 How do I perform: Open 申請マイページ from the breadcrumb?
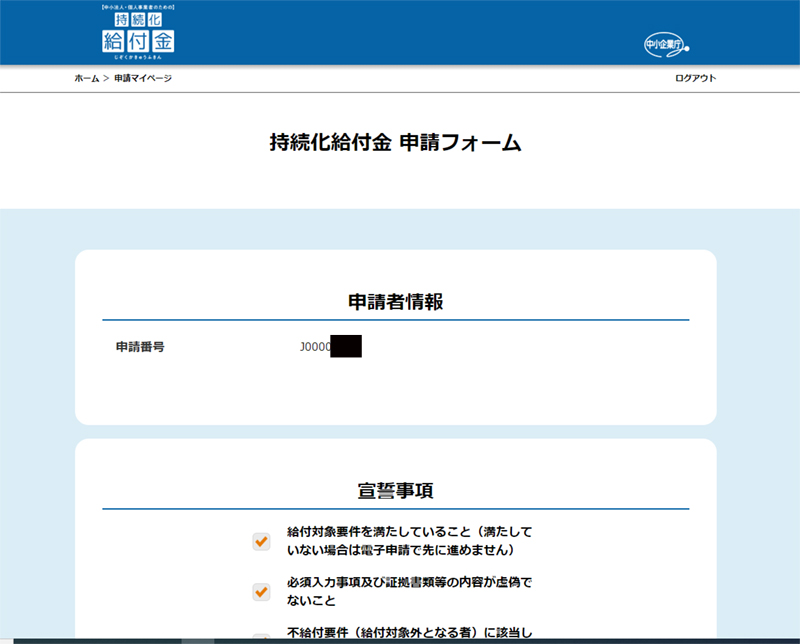[x=142, y=78]
